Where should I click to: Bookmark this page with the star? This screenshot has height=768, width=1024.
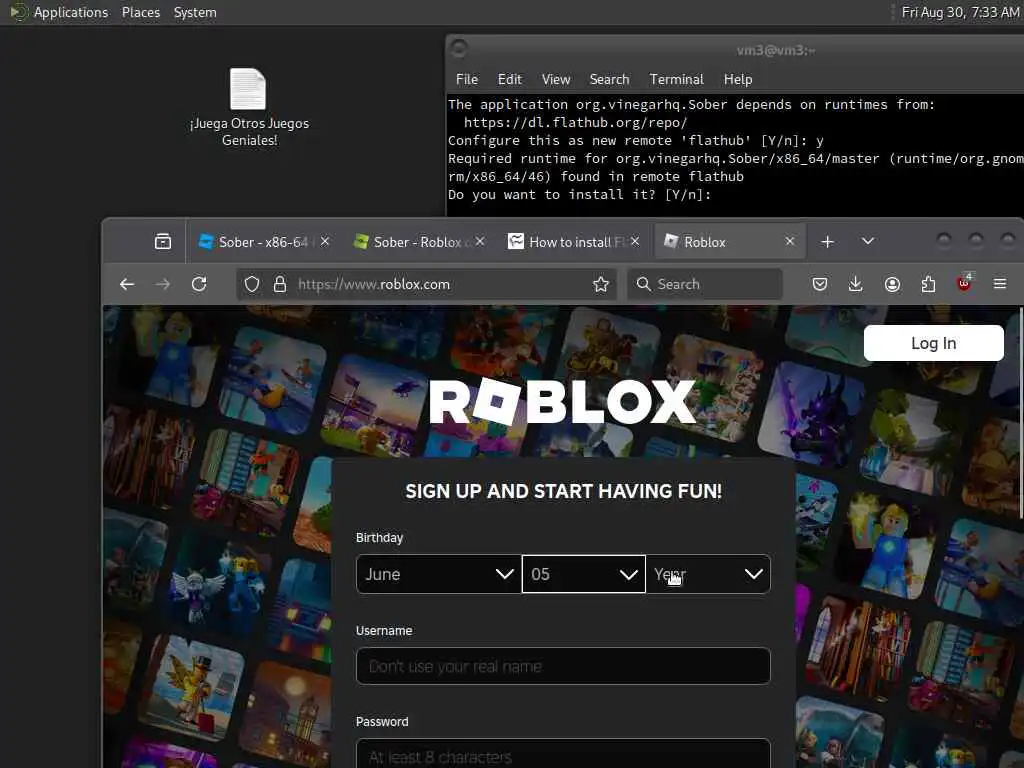click(601, 284)
